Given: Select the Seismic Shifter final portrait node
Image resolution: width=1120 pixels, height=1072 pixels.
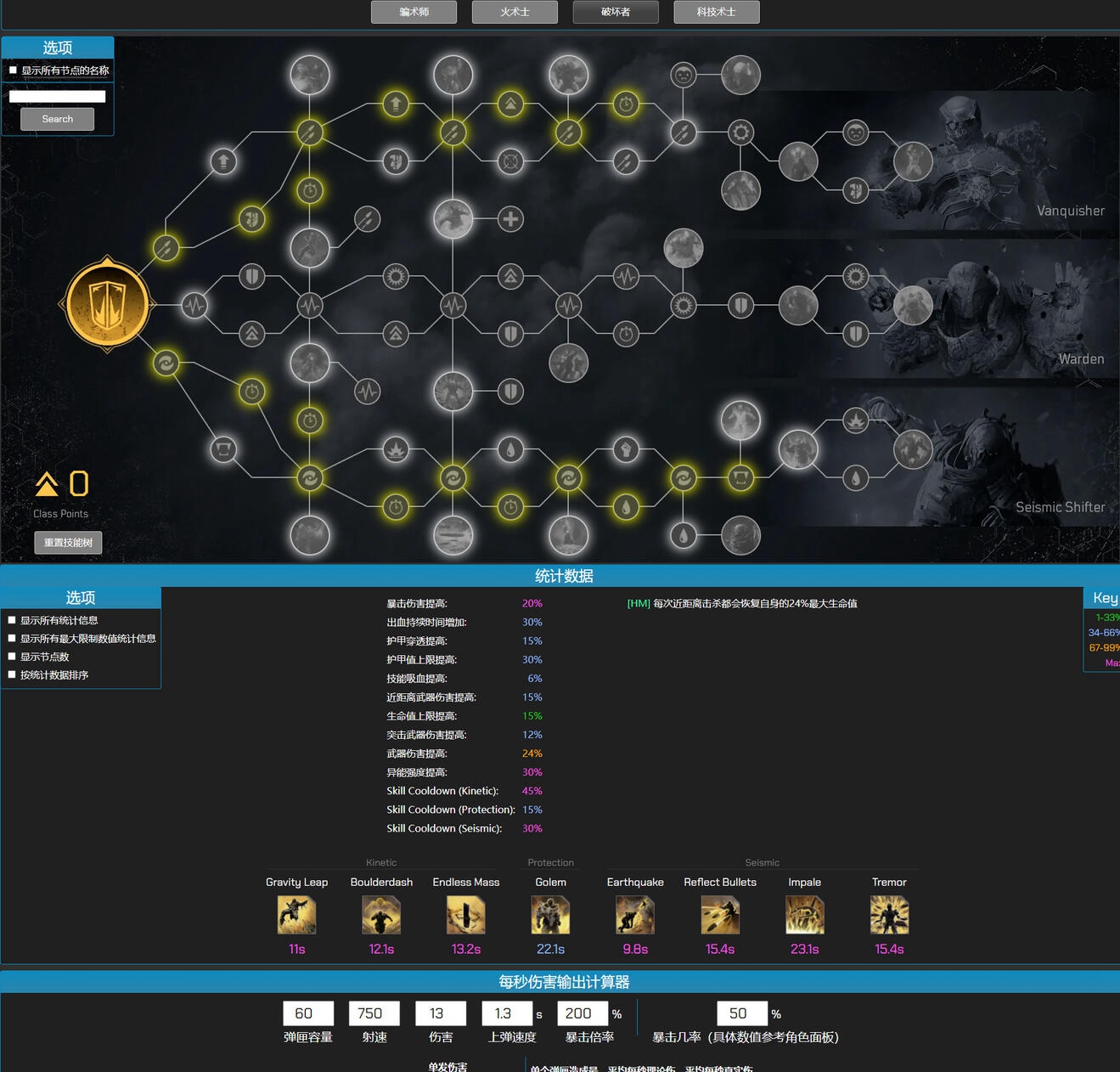Looking at the screenshot, I should [x=913, y=449].
